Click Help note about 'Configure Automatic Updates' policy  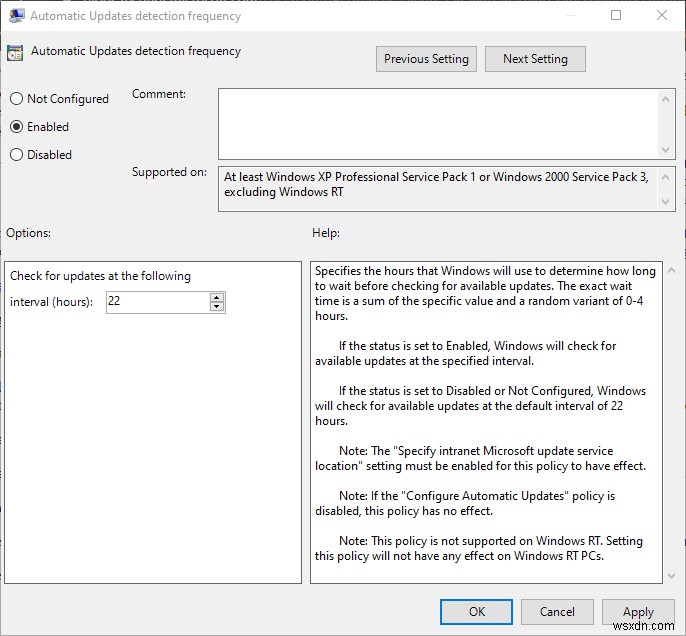[x=465, y=503]
